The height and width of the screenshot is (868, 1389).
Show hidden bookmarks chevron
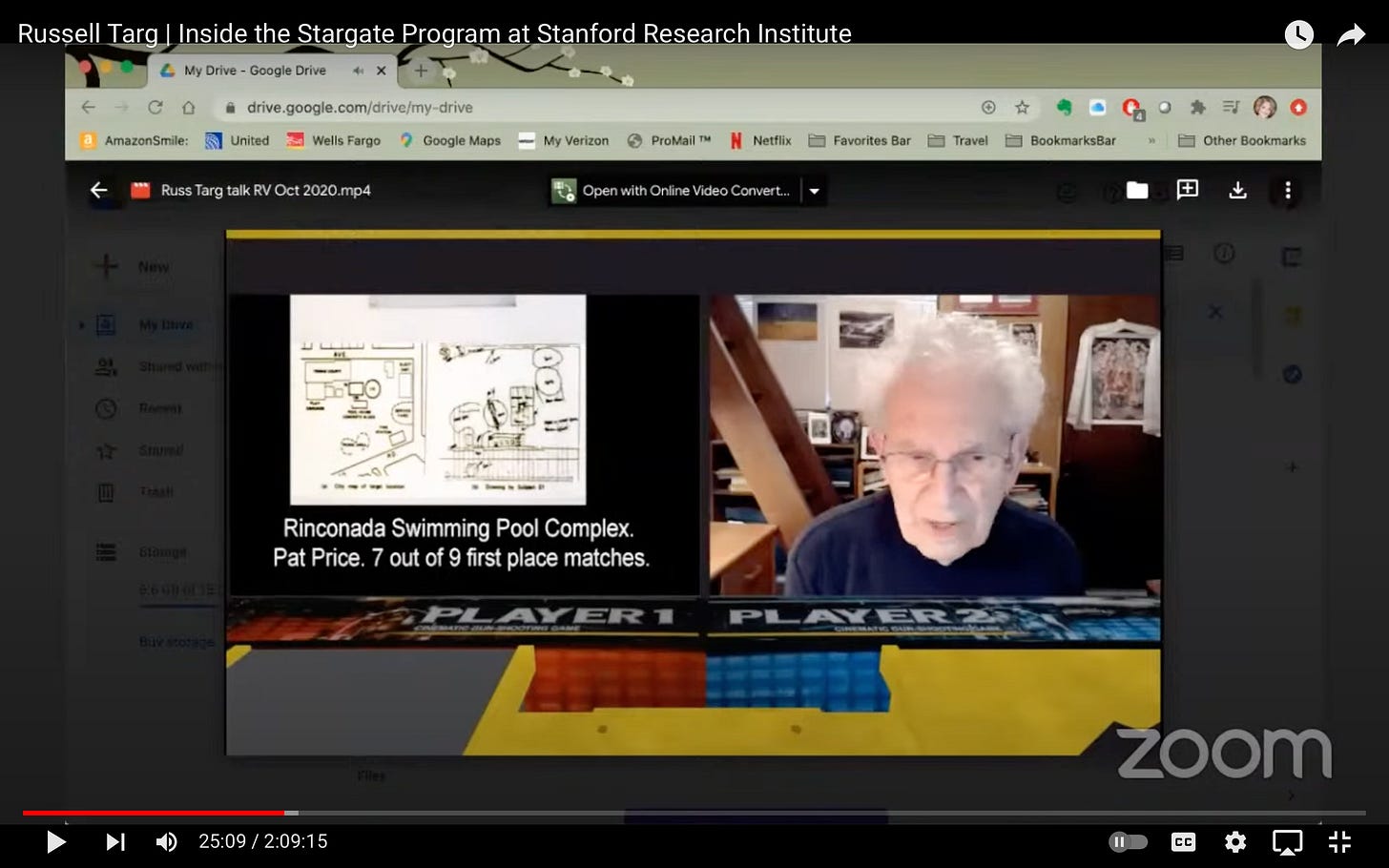point(1151,140)
